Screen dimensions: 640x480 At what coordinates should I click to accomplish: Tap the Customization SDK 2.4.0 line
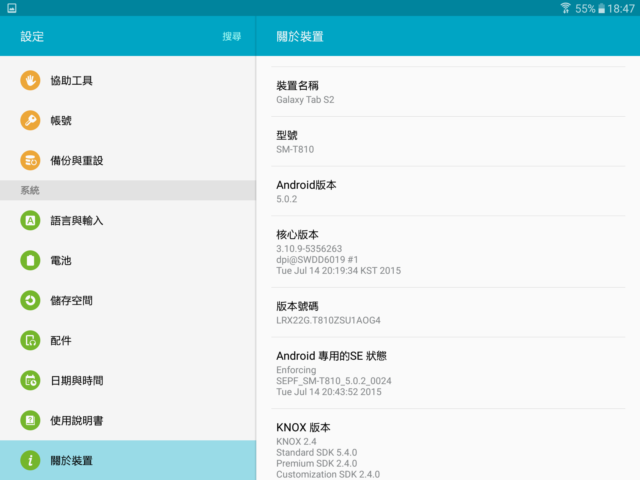328,474
